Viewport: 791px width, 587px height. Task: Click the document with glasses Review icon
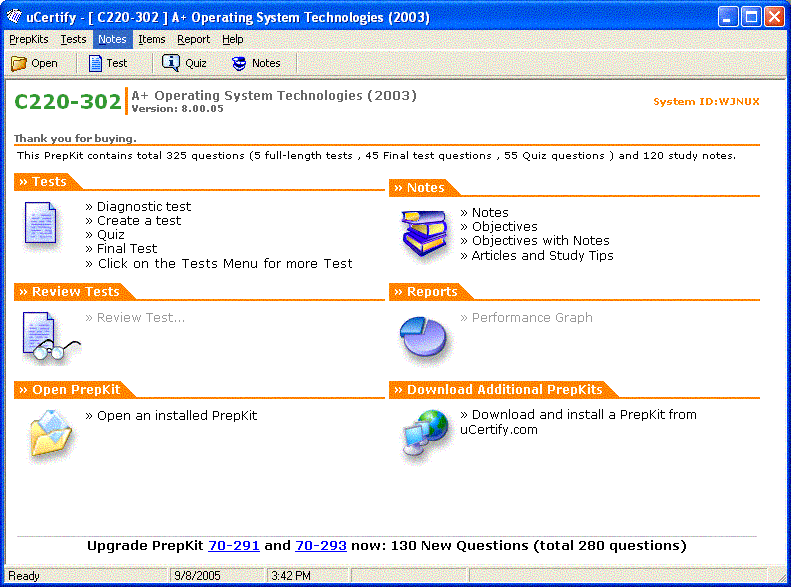click(50, 337)
